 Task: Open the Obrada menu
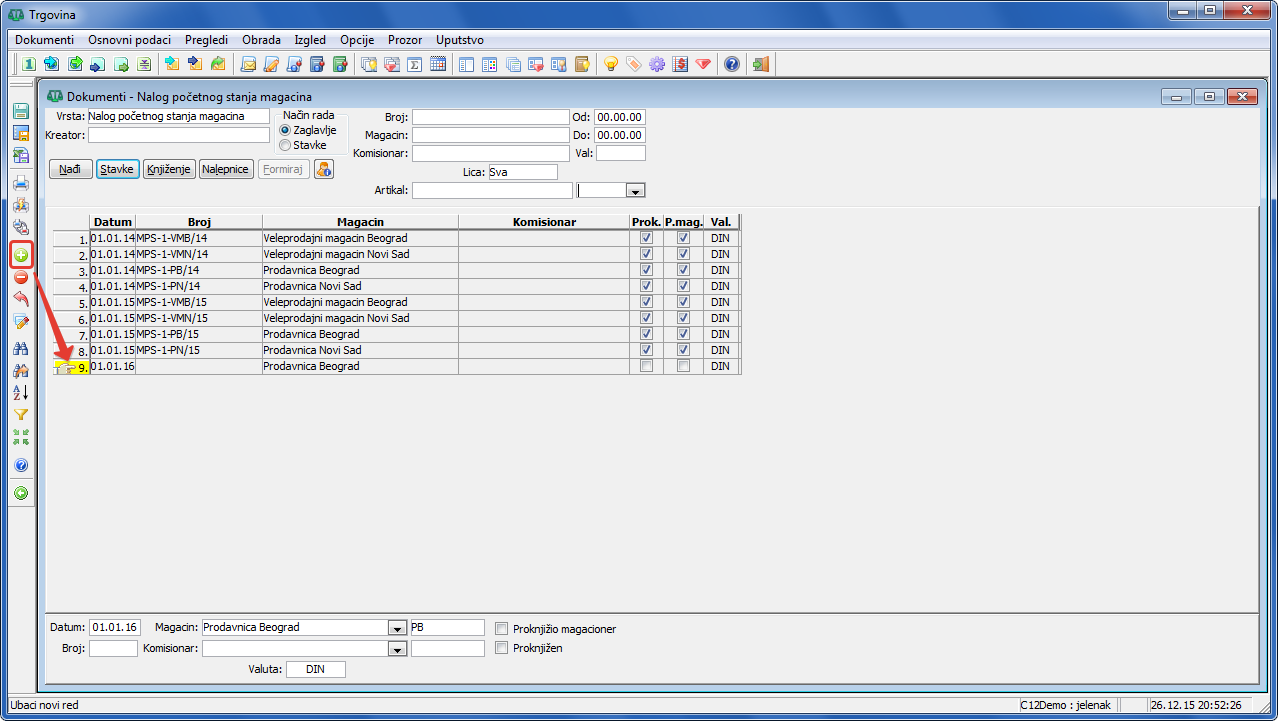point(261,40)
